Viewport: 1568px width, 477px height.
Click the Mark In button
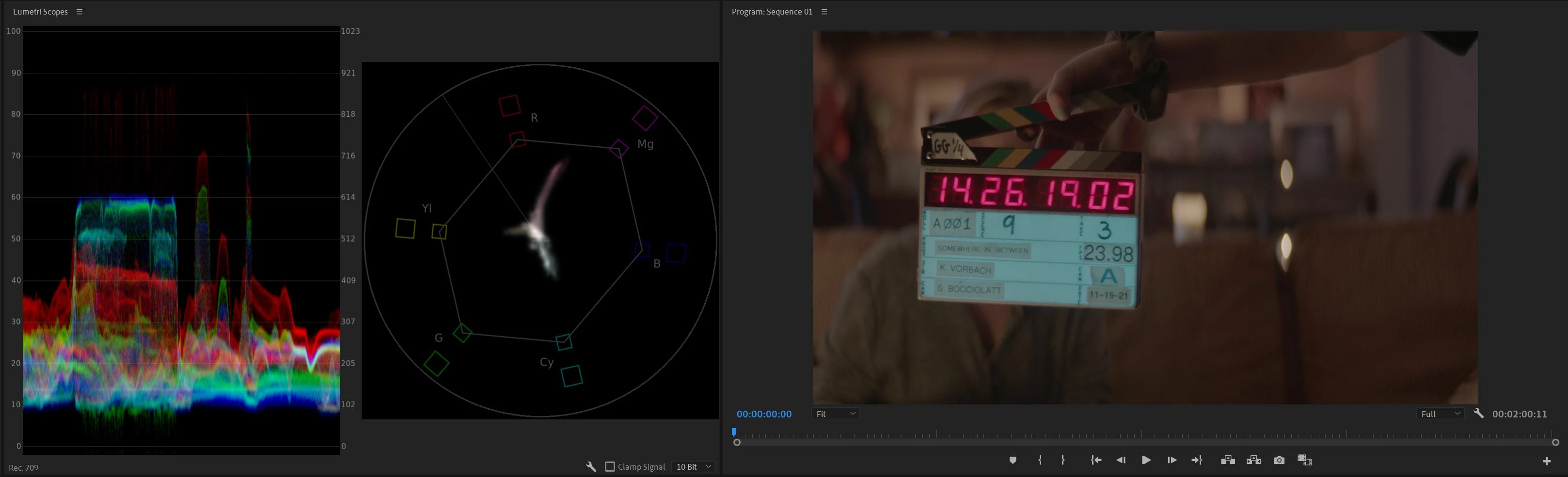pyautogui.click(x=1040, y=460)
